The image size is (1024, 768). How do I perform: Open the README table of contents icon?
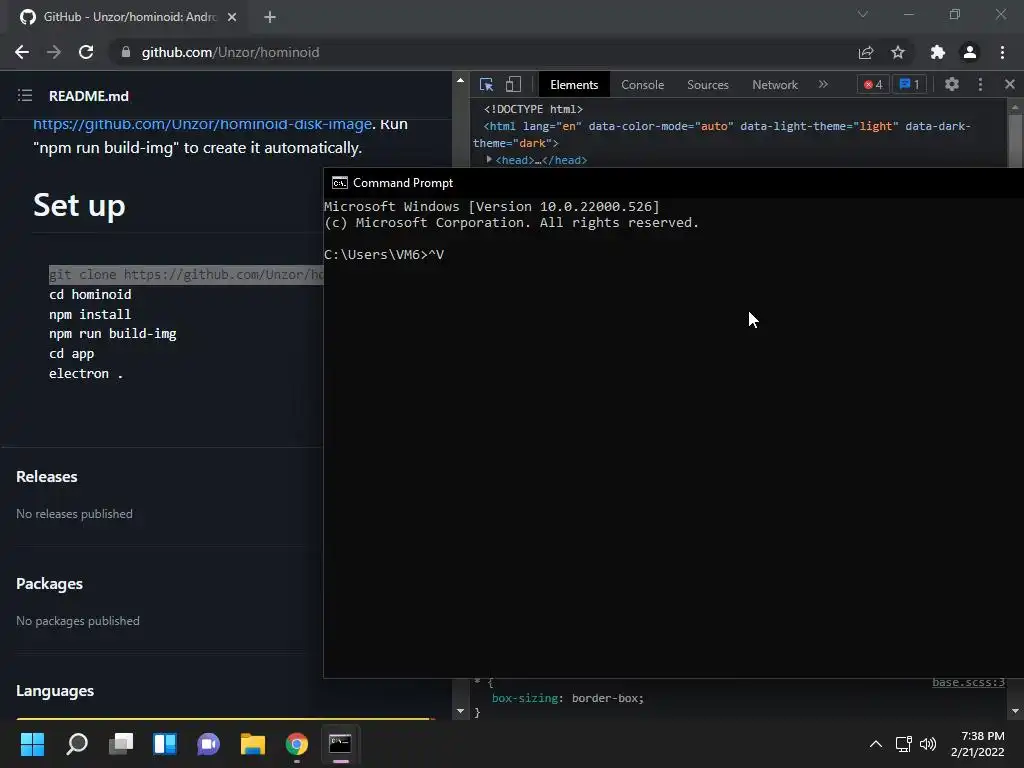click(25, 96)
